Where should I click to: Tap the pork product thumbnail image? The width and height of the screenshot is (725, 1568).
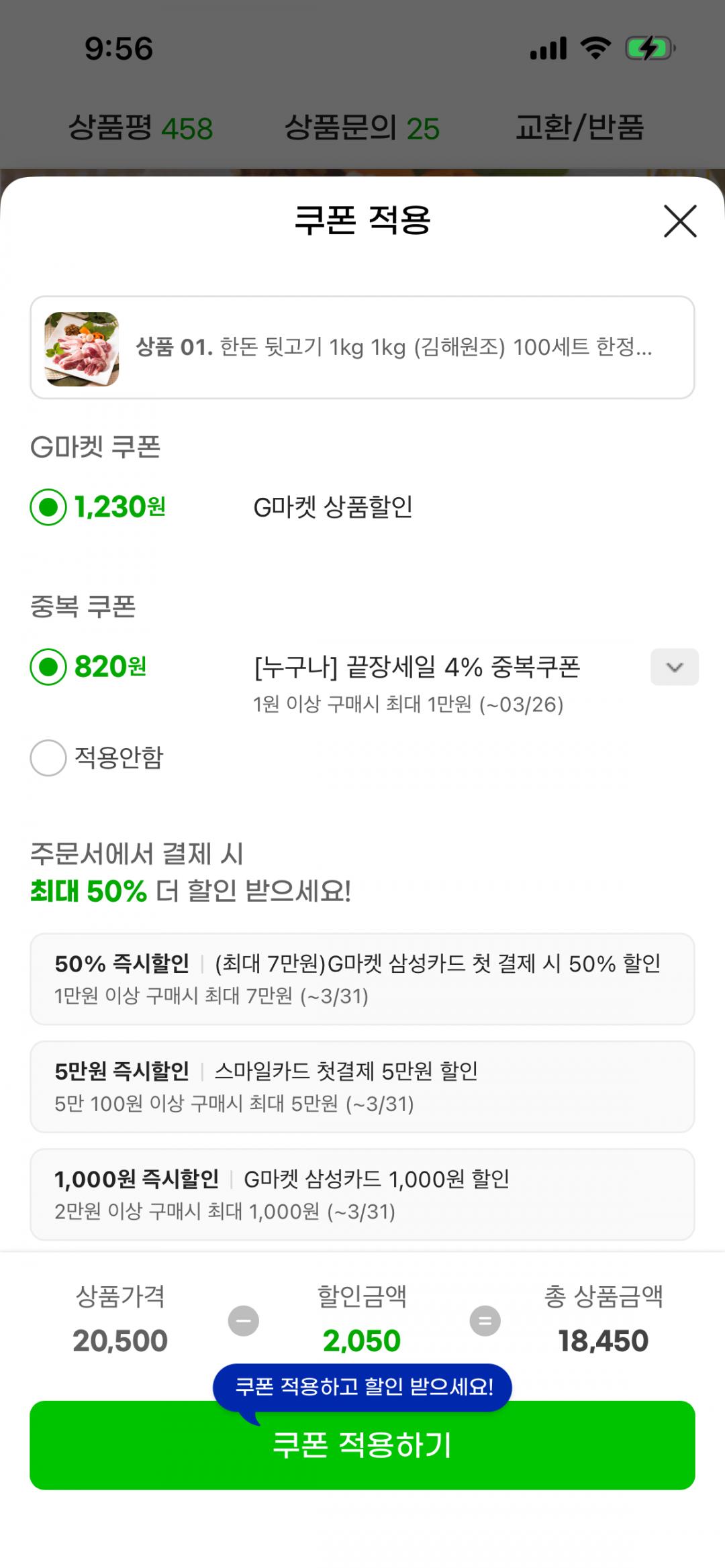pyautogui.click(x=82, y=348)
